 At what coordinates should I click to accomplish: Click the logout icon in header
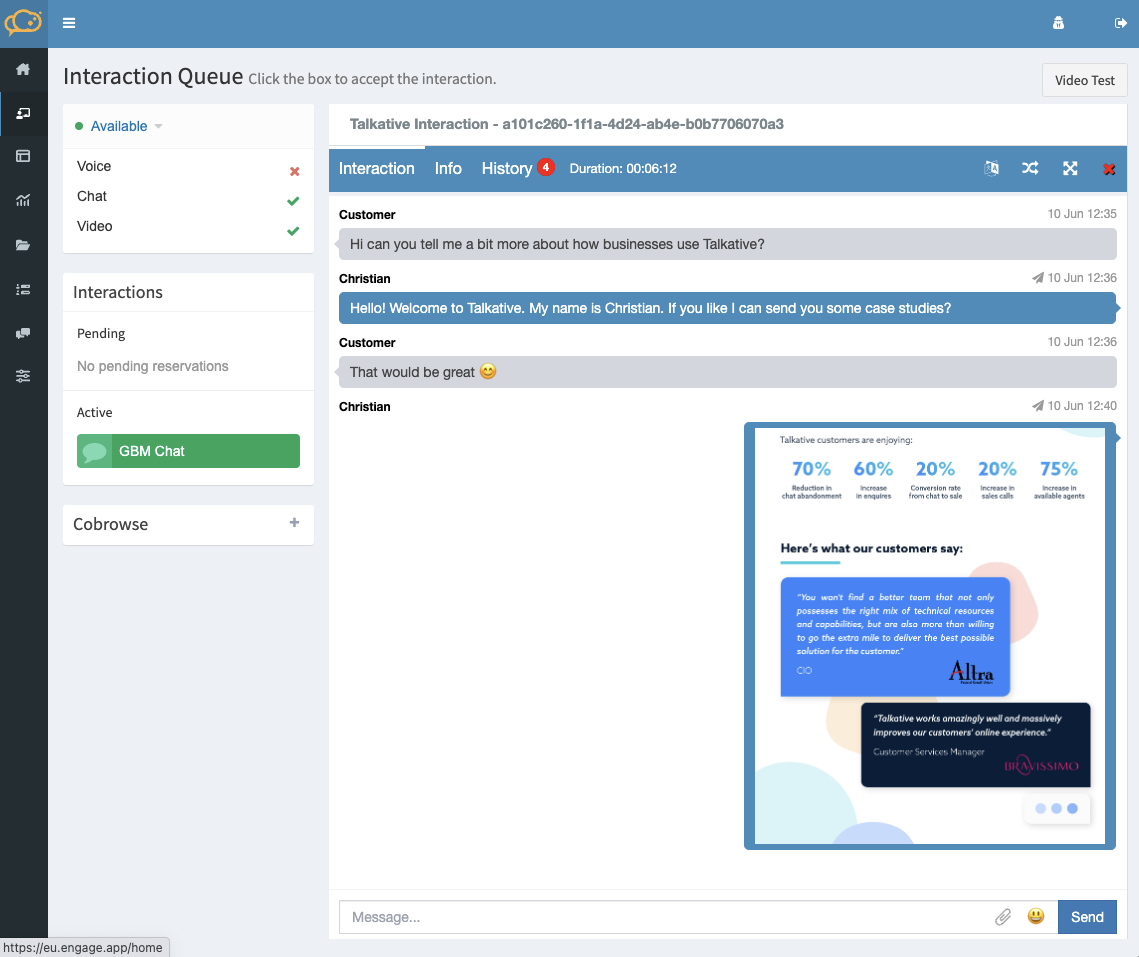[x=1120, y=23]
